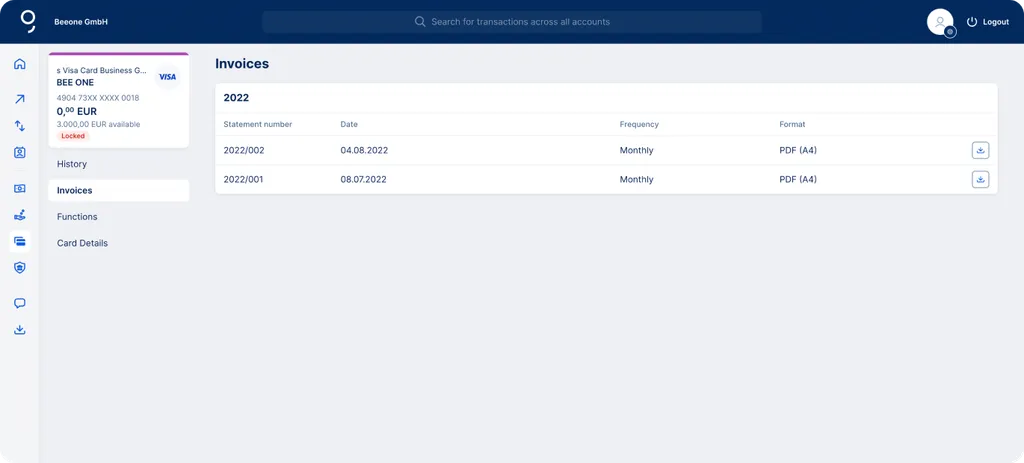The image size is (1024, 463).
Task: Download statement 2022/001 PDF
Action: pyautogui.click(x=980, y=179)
